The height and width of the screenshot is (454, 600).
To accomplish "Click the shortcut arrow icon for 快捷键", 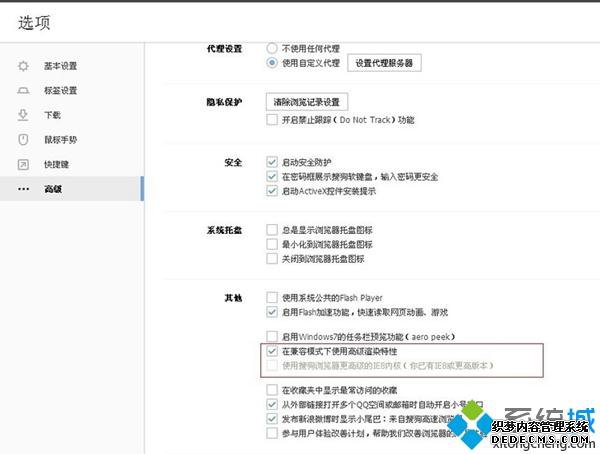I will [22, 164].
